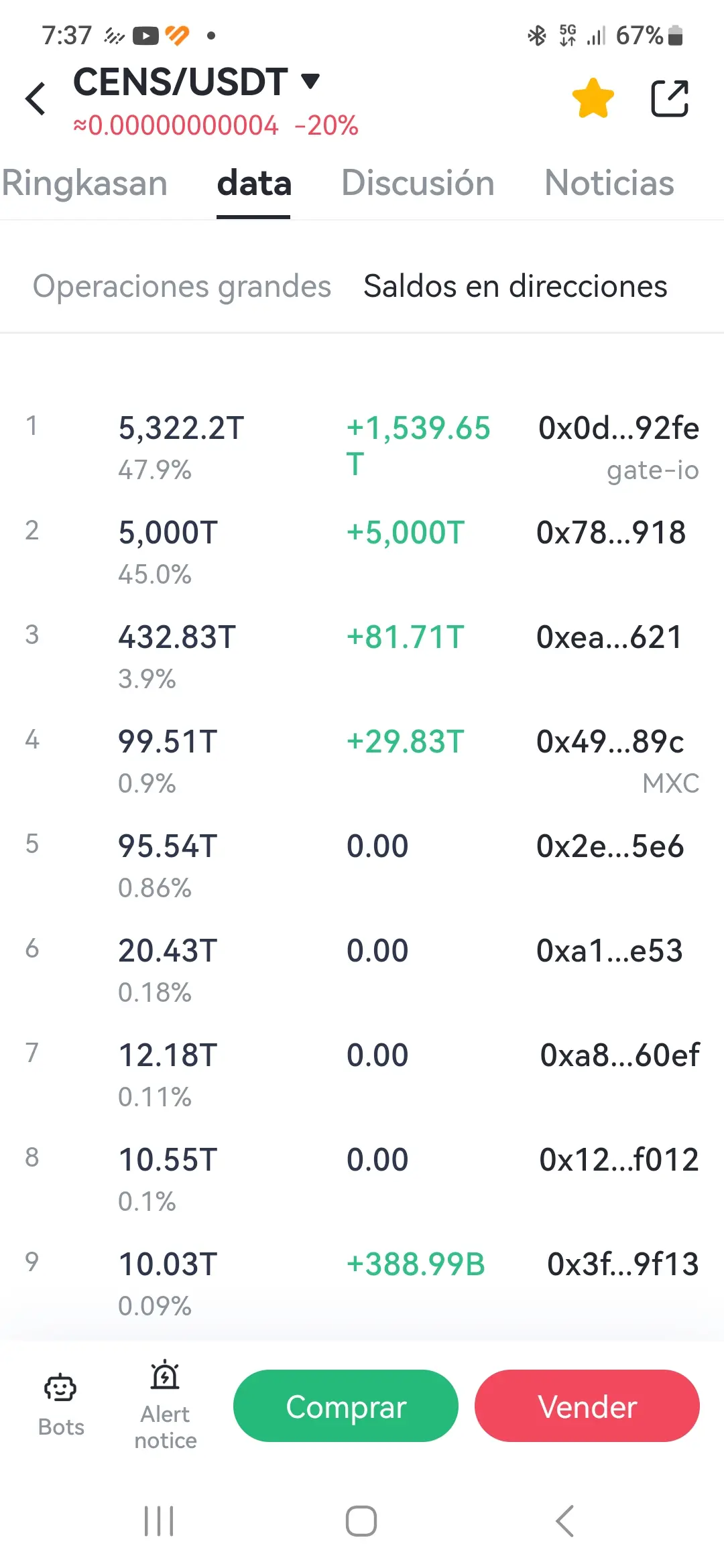The image size is (724, 1568).
Task: Tap Android home navigation button
Action: pyautogui.click(x=361, y=1521)
